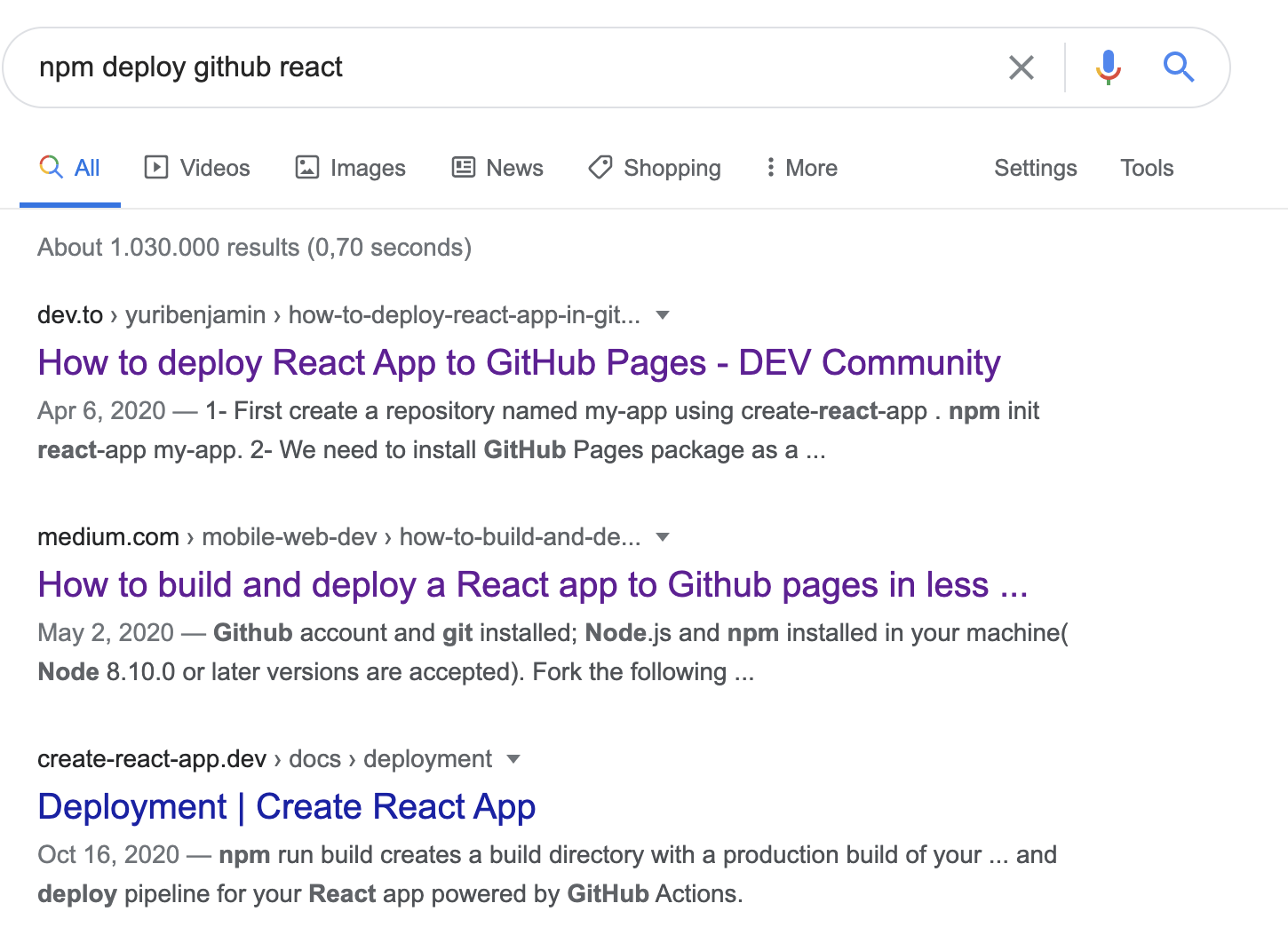1288x927 pixels.
Task: Click the create-react-app.dev breadcrumb URL
Action: pos(265,759)
